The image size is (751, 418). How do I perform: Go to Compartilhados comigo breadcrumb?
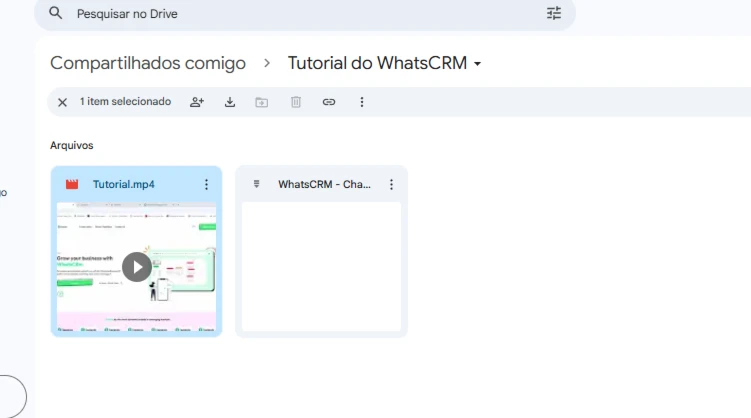(x=148, y=63)
